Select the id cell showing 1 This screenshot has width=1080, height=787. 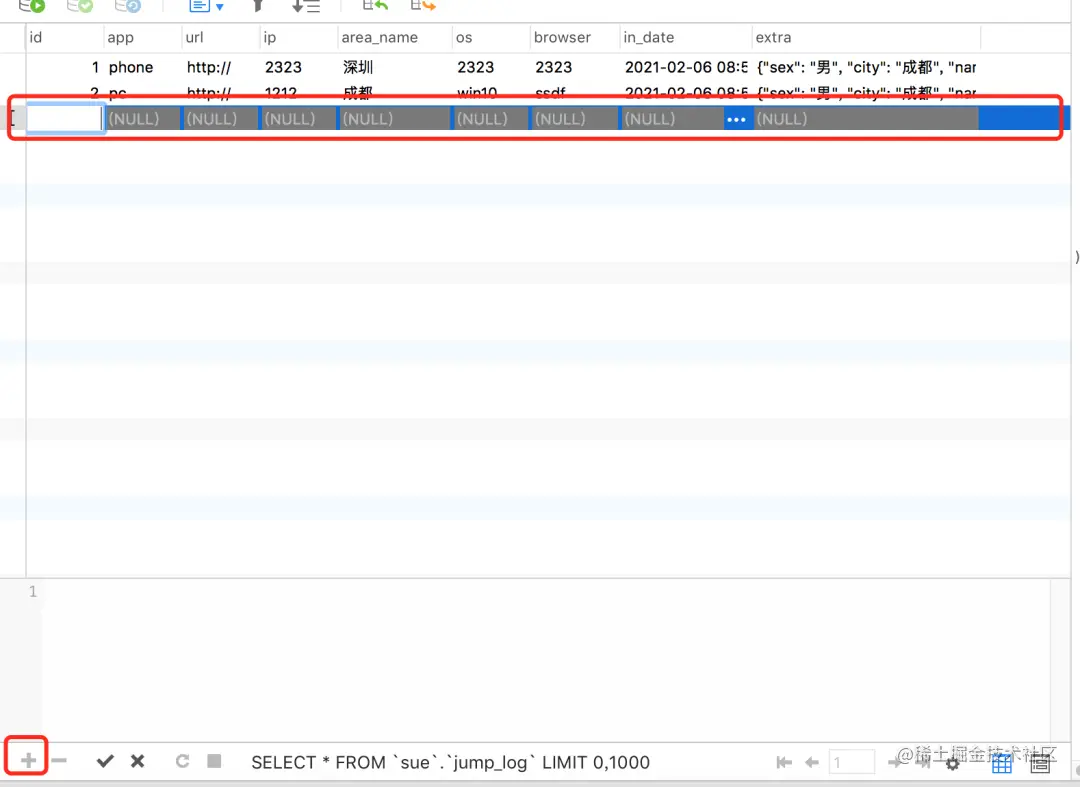click(65, 67)
